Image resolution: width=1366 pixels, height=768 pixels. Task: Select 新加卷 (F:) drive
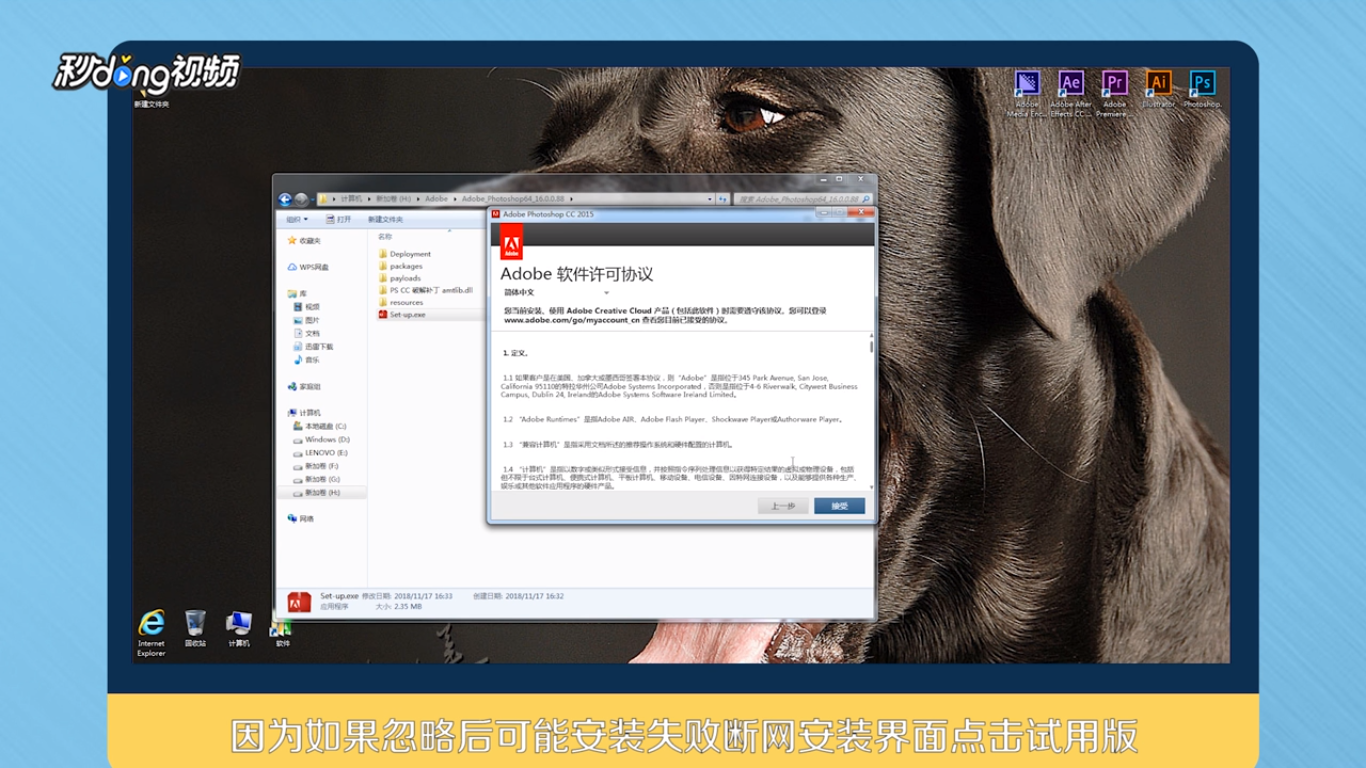(316, 466)
